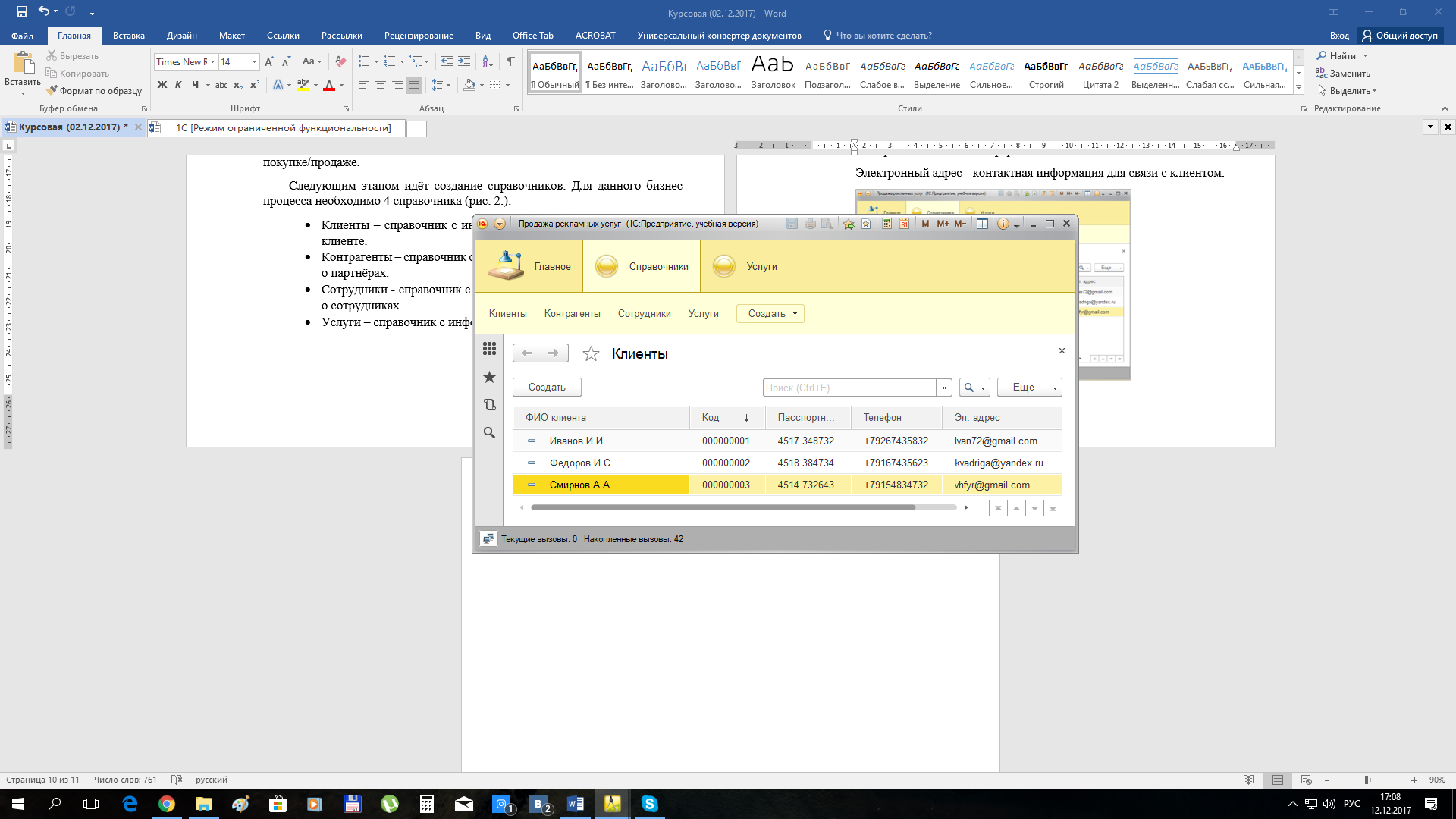Click the Format Painter icon

[x=52, y=91]
